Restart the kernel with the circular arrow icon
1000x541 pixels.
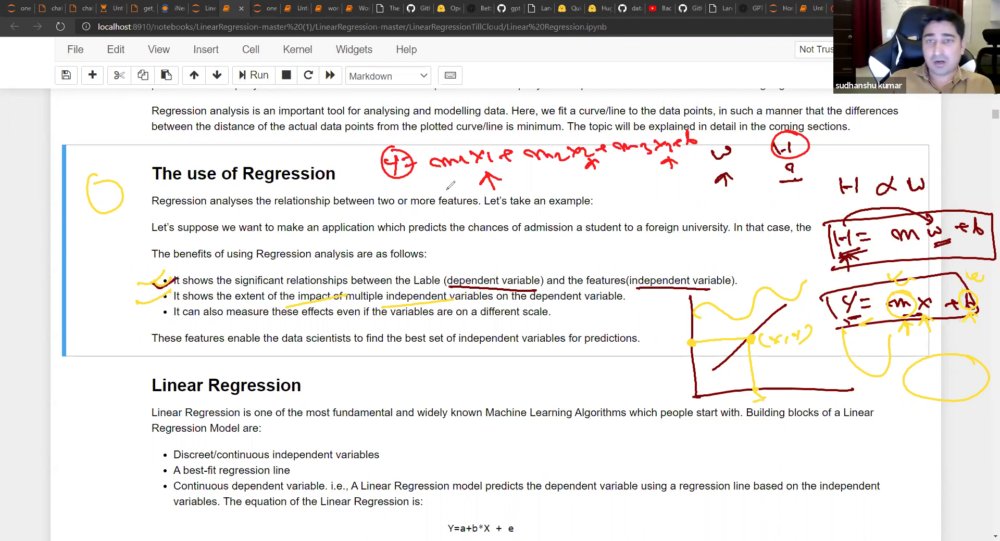click(308, 75)
